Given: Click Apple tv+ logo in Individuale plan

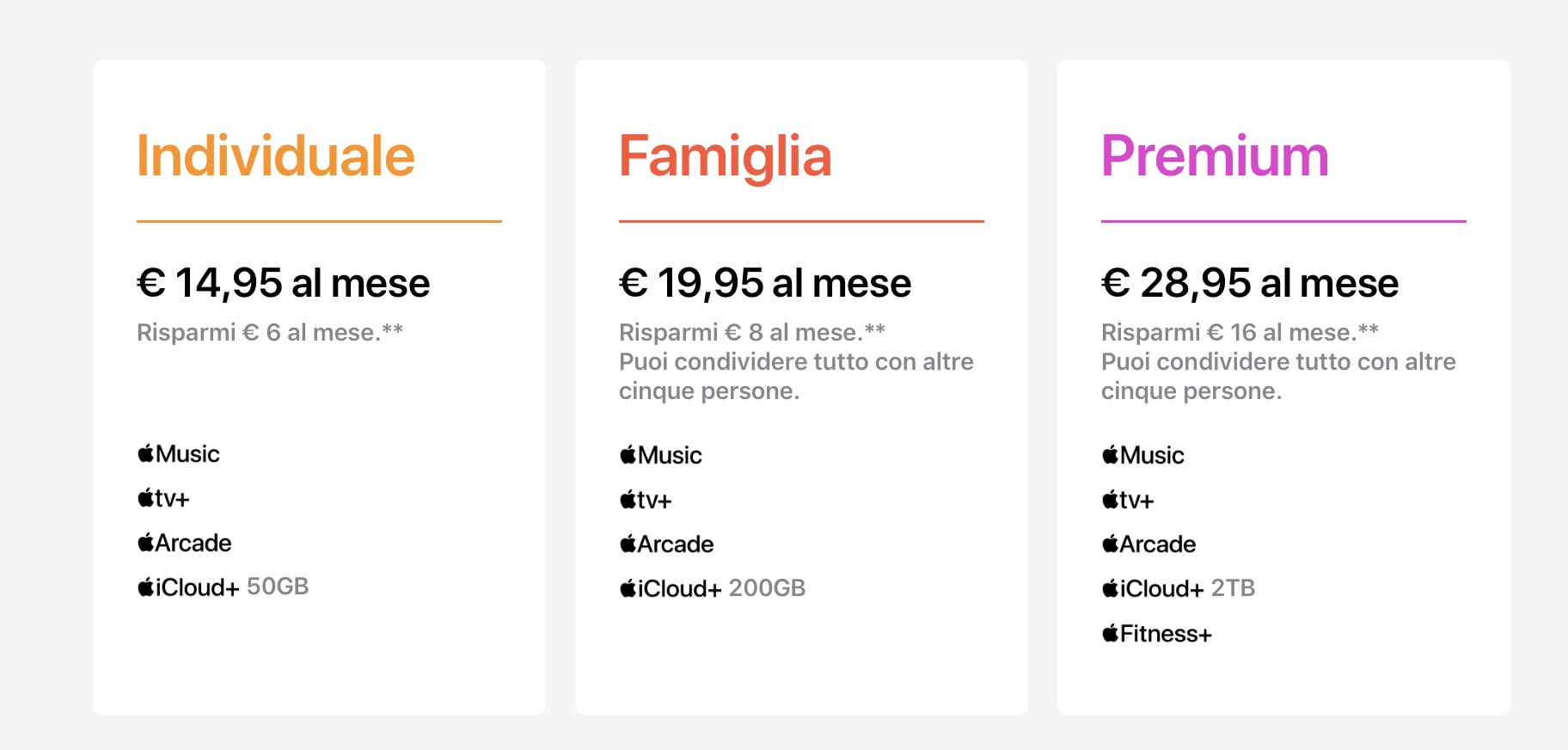Looking at the screenshot, I should point(163,499).
